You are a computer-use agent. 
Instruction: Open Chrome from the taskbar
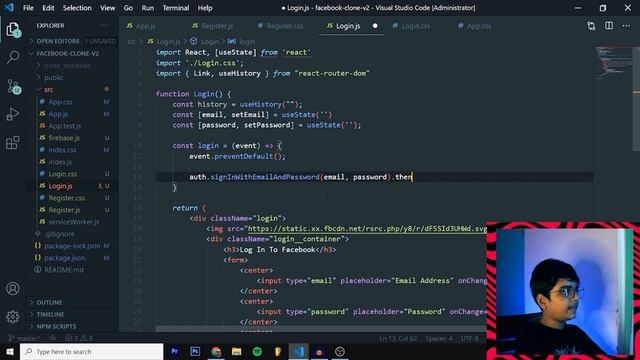(x=216, y=351)
